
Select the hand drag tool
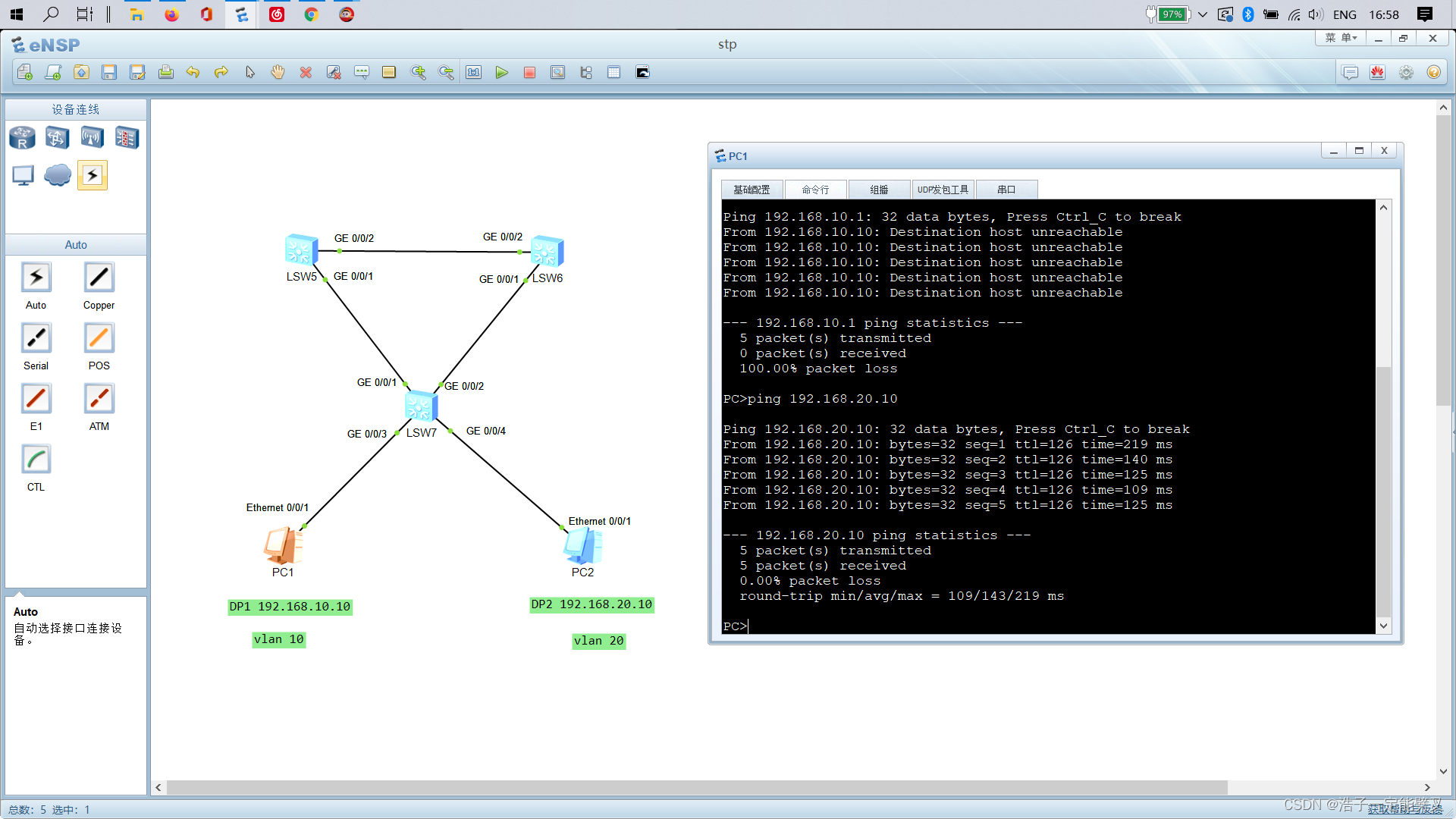pos(278,73)
